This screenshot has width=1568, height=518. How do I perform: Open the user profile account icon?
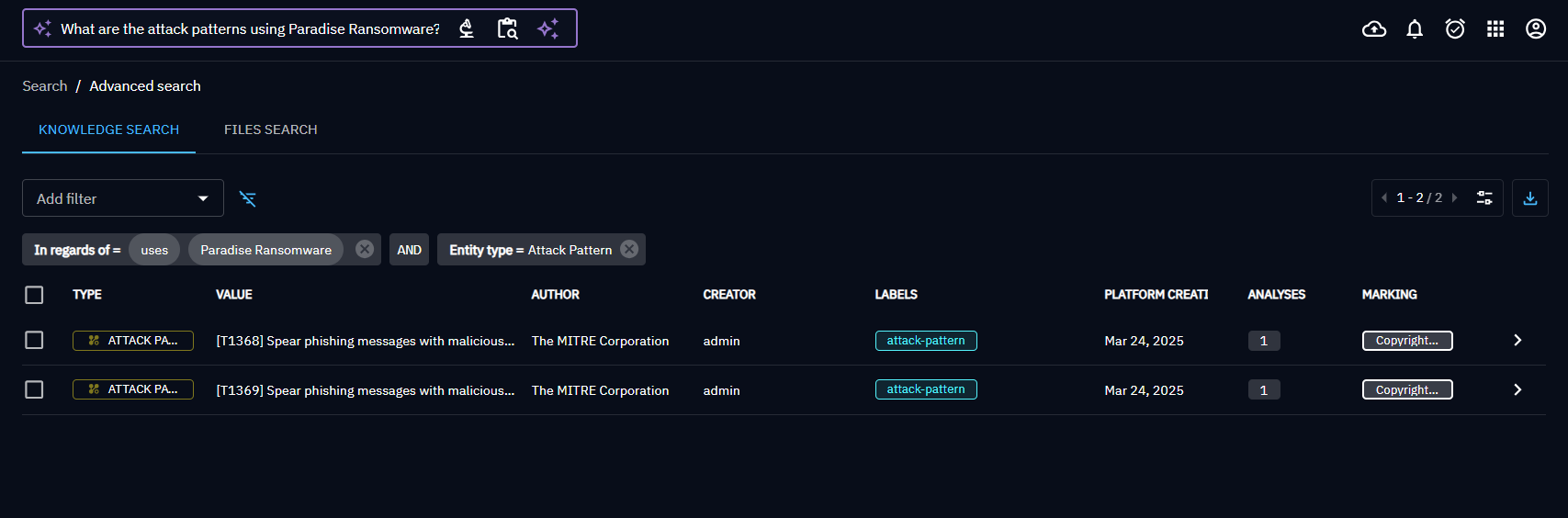[x=1536, y=29]
